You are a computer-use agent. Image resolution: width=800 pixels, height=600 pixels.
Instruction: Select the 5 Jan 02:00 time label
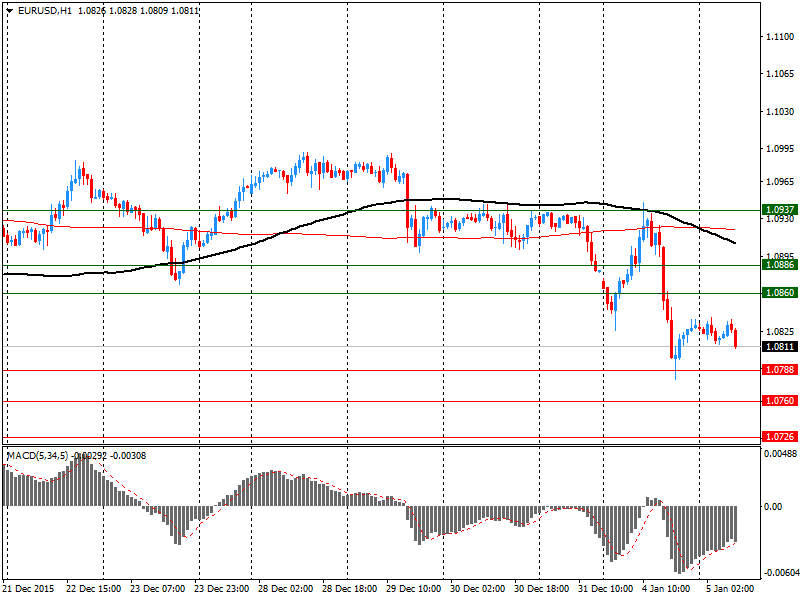pyautogui.click(x=731, y=589)
